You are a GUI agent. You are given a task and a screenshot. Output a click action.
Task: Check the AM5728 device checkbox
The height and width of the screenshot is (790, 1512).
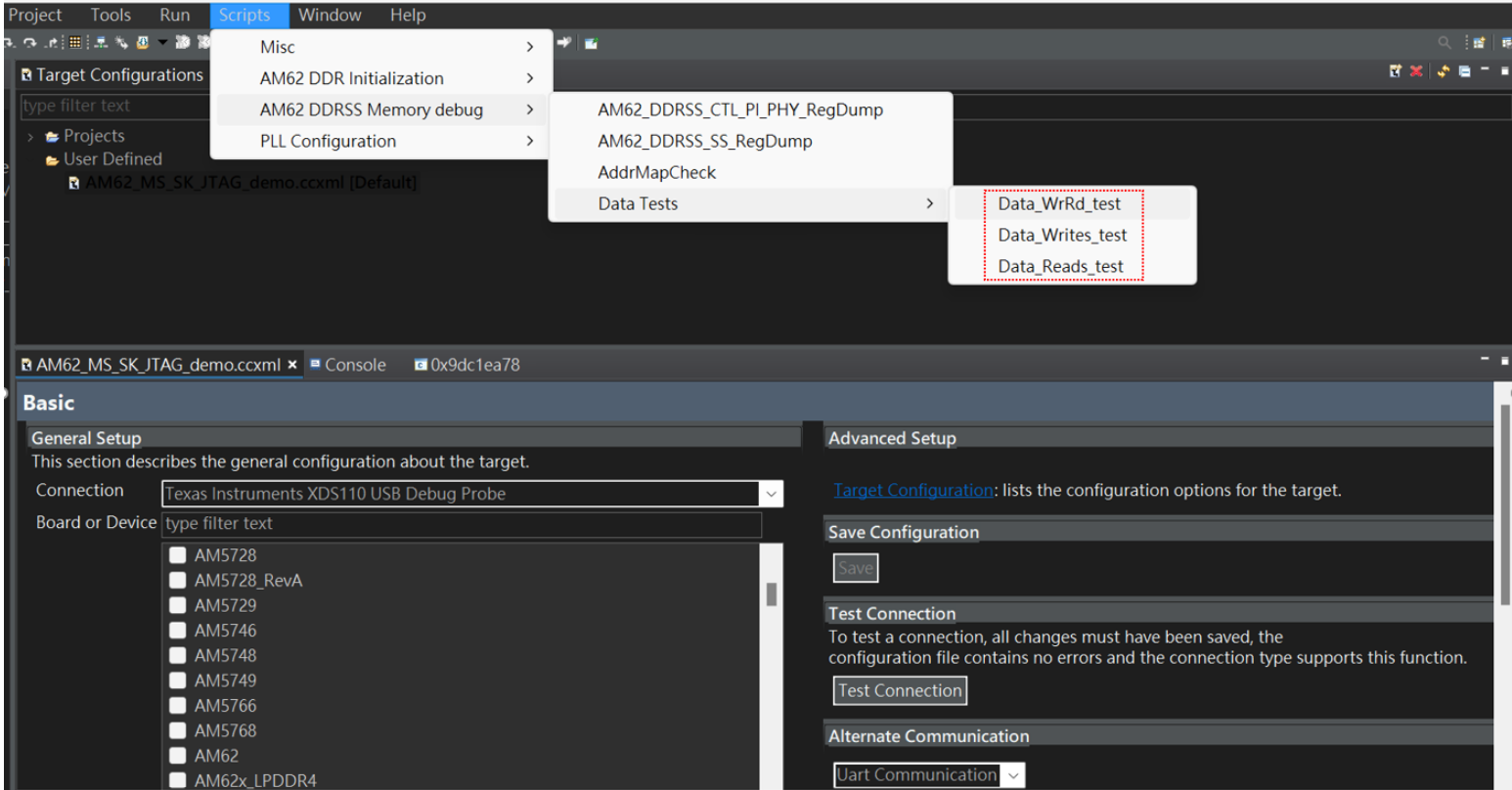[177, 555]
